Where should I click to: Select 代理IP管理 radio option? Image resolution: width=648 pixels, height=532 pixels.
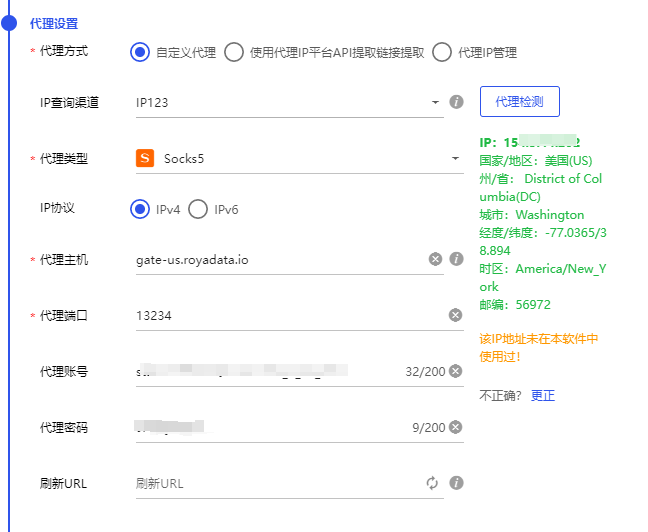[x=442, y=53]
